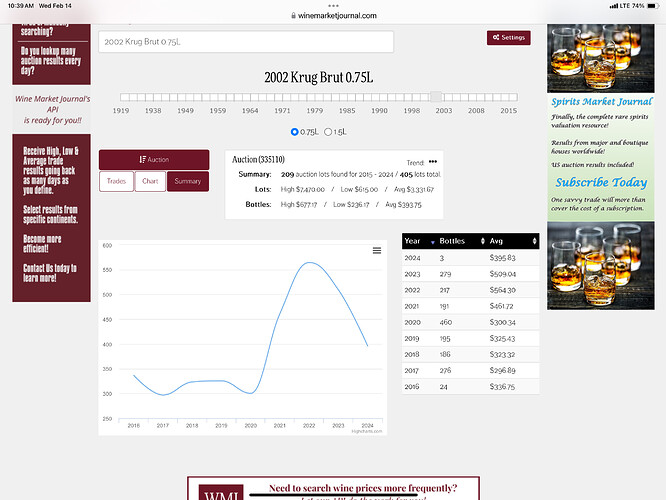
Task: Click the Need to search wine prices banner
Action: [333, 489]
